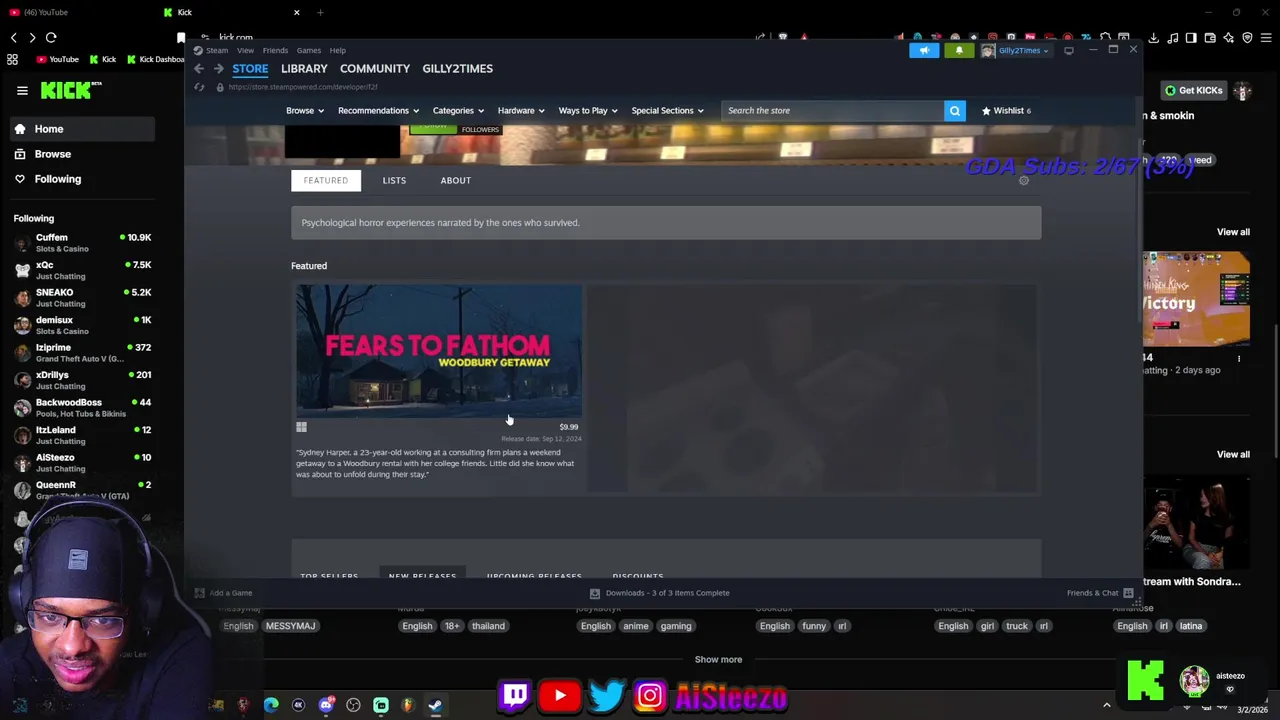The width and height of the screenshot is (1280, 720).
Task: Open browser music player icon
Action: (x=1172, y=38)
